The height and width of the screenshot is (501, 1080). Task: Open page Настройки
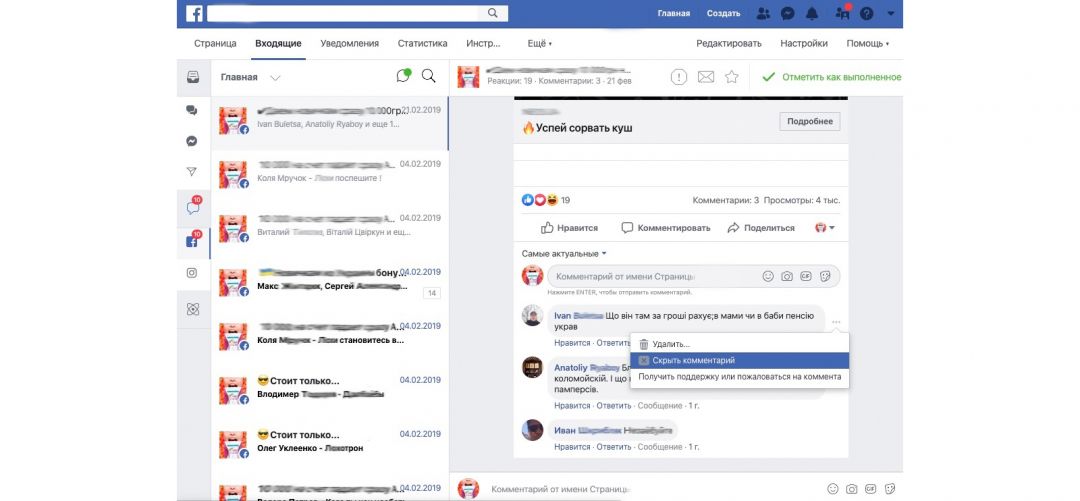(x=804, y=43)
